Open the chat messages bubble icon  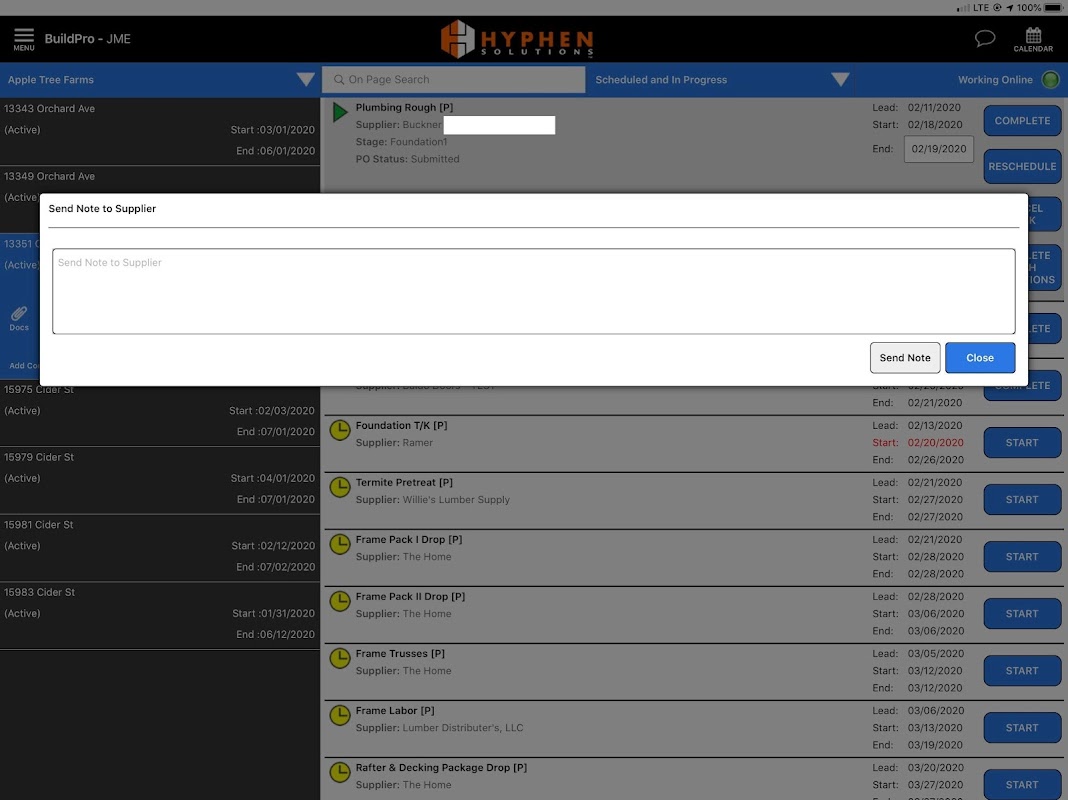(x=984, y=38)
